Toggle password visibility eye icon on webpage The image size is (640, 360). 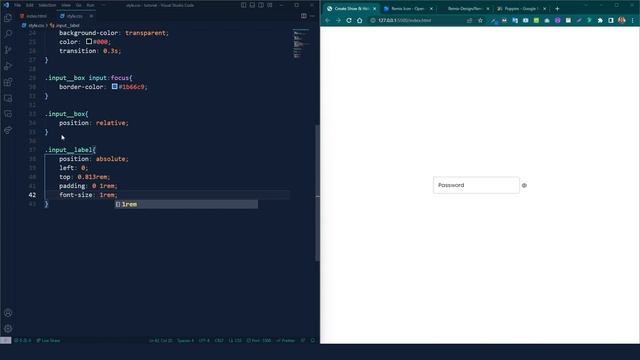524,185
